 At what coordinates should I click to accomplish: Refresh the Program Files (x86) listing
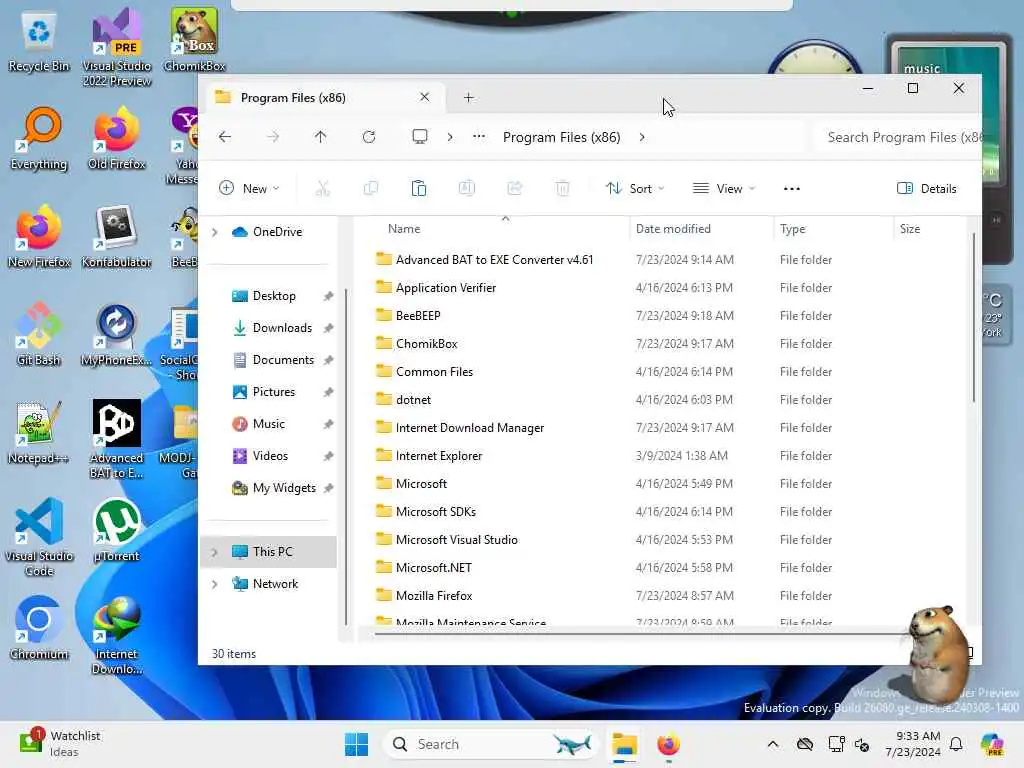(x=369, y=137)
